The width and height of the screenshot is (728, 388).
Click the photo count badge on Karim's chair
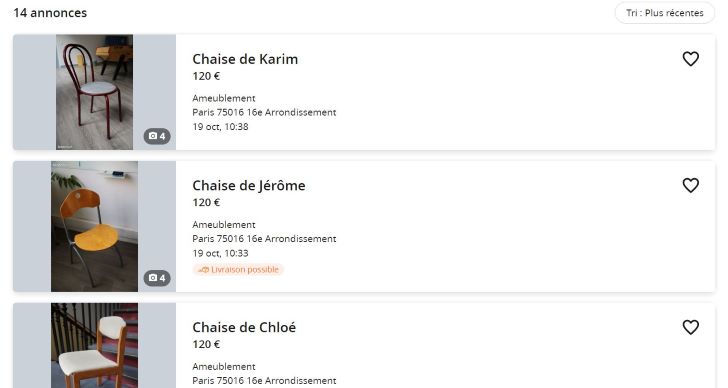tap(157, 136)
